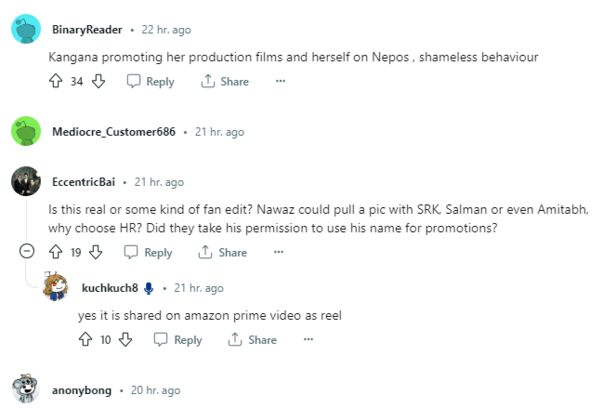Screen dimensions: 616x408
Task: Open more options on kuchkuch8's reply
Action: click(x=308, y=340)
